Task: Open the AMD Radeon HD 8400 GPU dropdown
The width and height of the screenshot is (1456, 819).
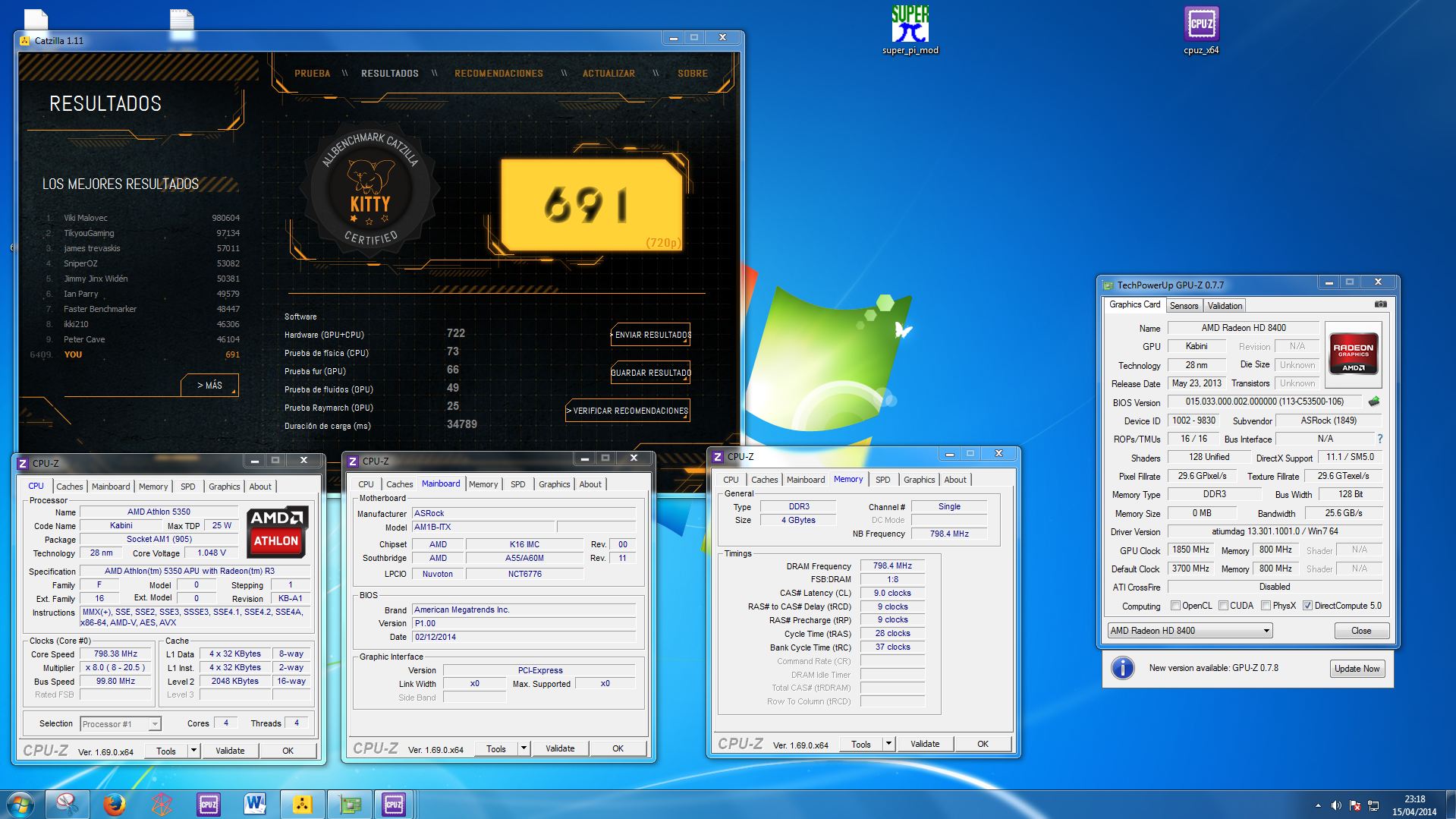Action: [x=1190, y=631]
